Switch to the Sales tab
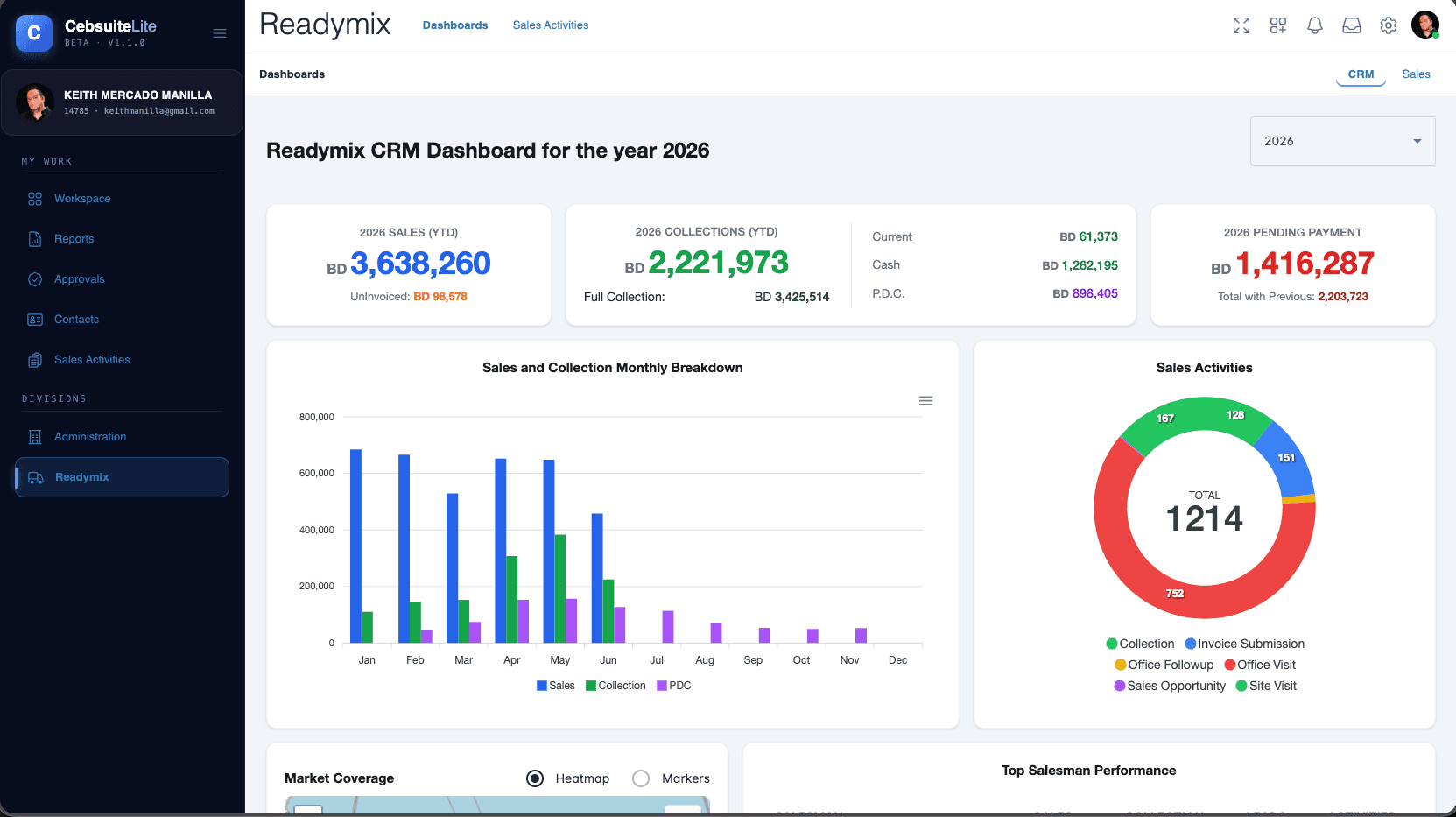This screenshot has width=1456, height=817. (1416, 74)
